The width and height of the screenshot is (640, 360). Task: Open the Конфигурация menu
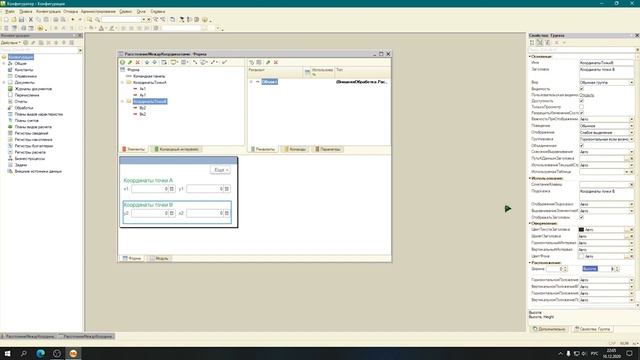[x=48, y=11]
